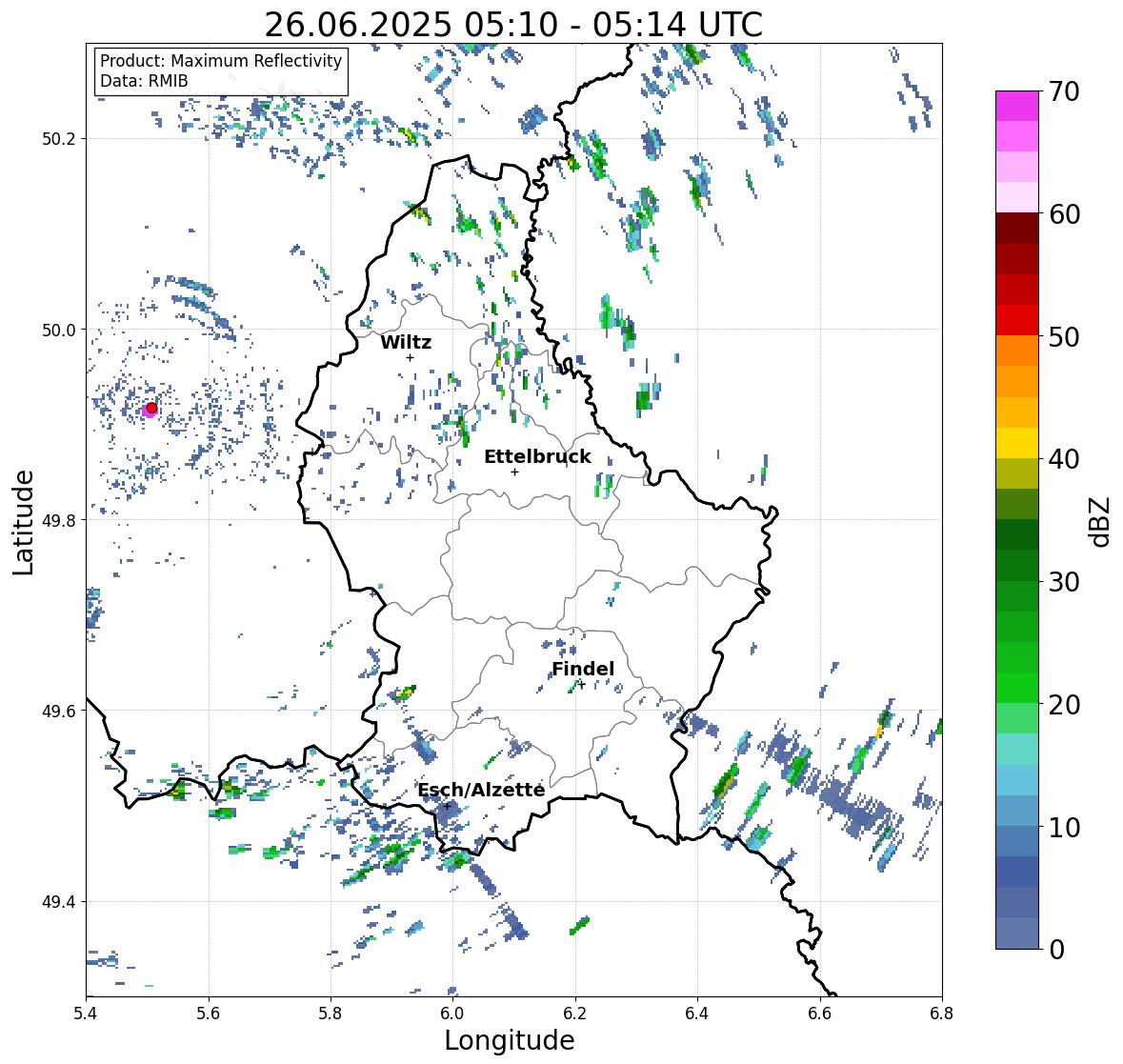
Task: Click the colorbar tick label 60
Action: tap(1064, 214)
